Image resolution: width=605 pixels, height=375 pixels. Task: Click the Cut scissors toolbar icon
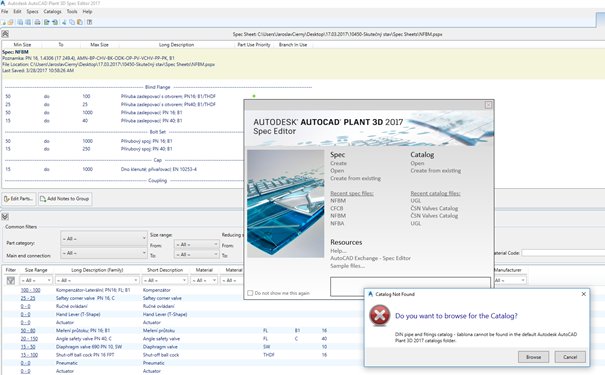click(64, 22)
